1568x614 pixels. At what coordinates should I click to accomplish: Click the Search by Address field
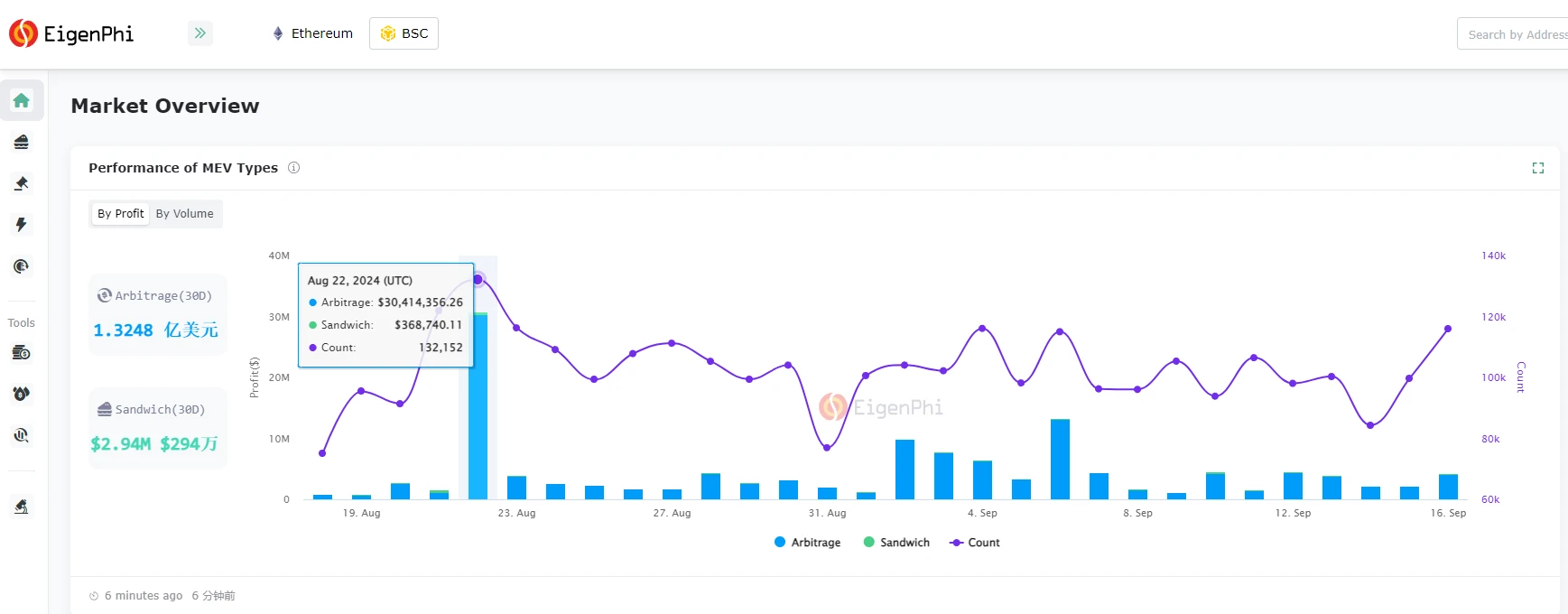1517,34
